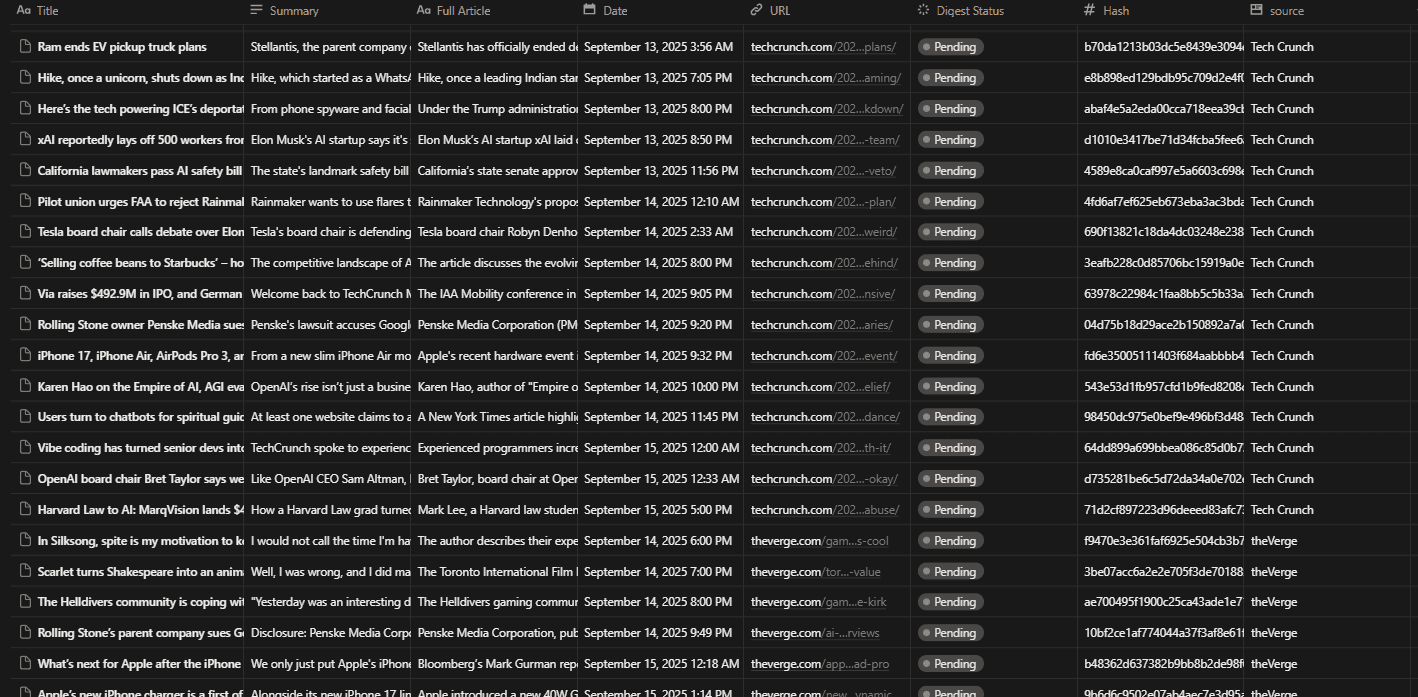This screenshot has height=697, width=1418.
Task: Click the icon beside the 'source' column header
Action: 1256,10
